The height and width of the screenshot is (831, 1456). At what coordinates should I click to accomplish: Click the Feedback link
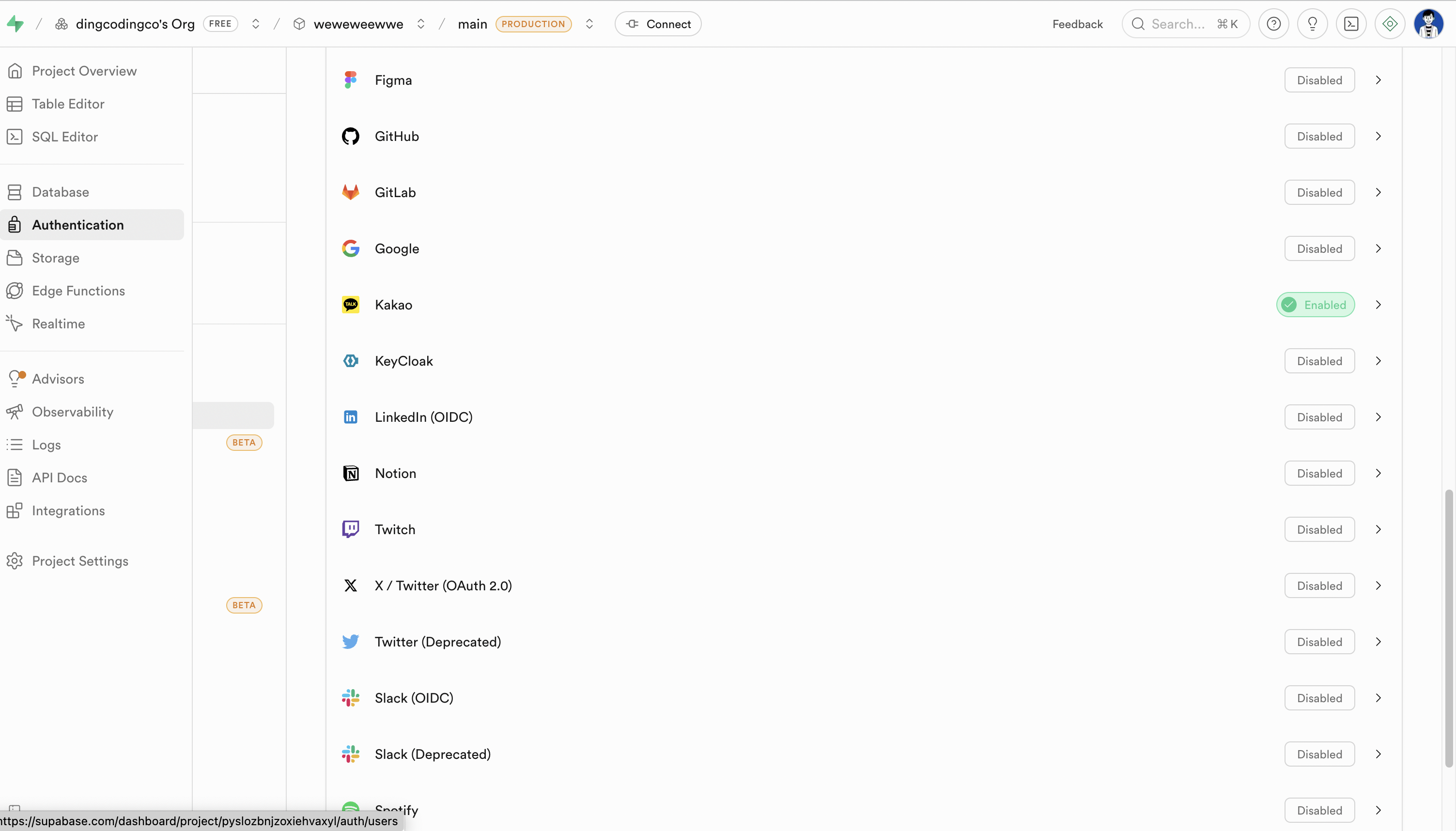point(1077,24)
